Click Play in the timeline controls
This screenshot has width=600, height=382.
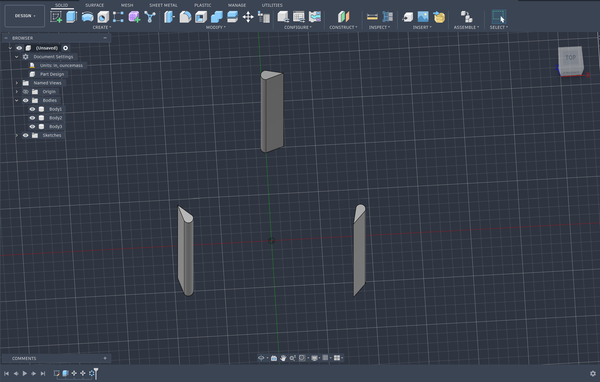tap(24, 373)
